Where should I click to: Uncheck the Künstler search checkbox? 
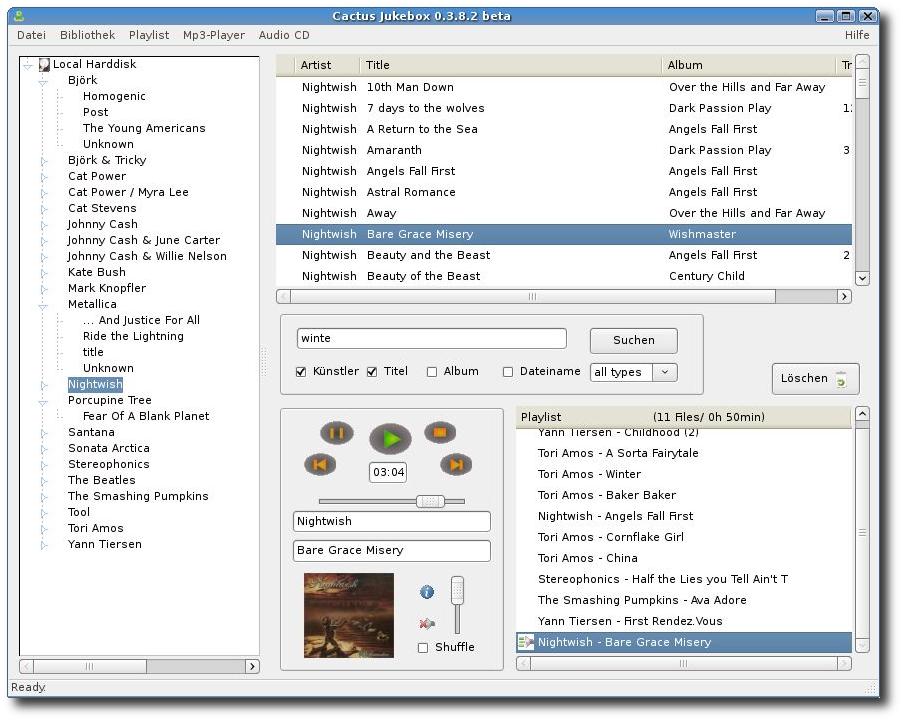tap(301, 372)
